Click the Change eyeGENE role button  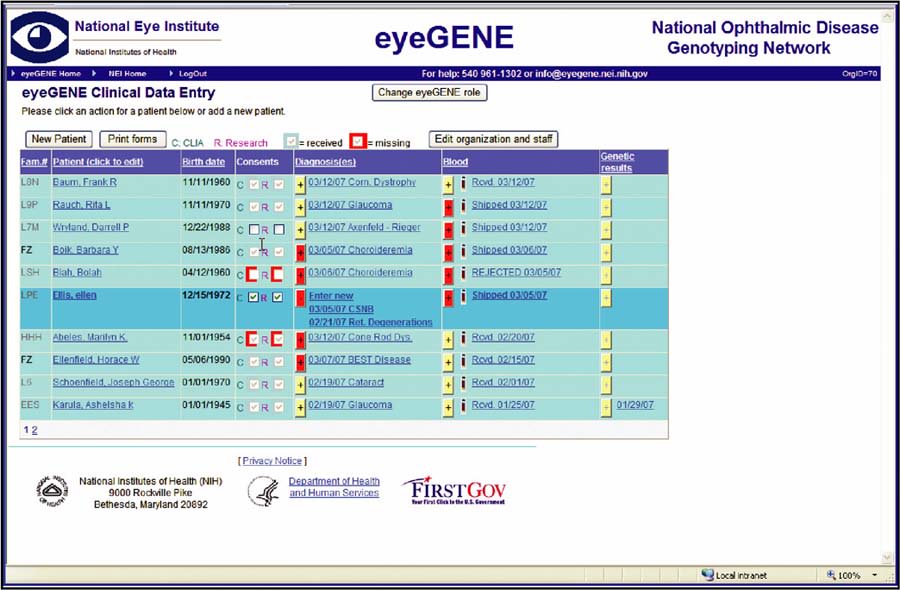coord(429,92)
